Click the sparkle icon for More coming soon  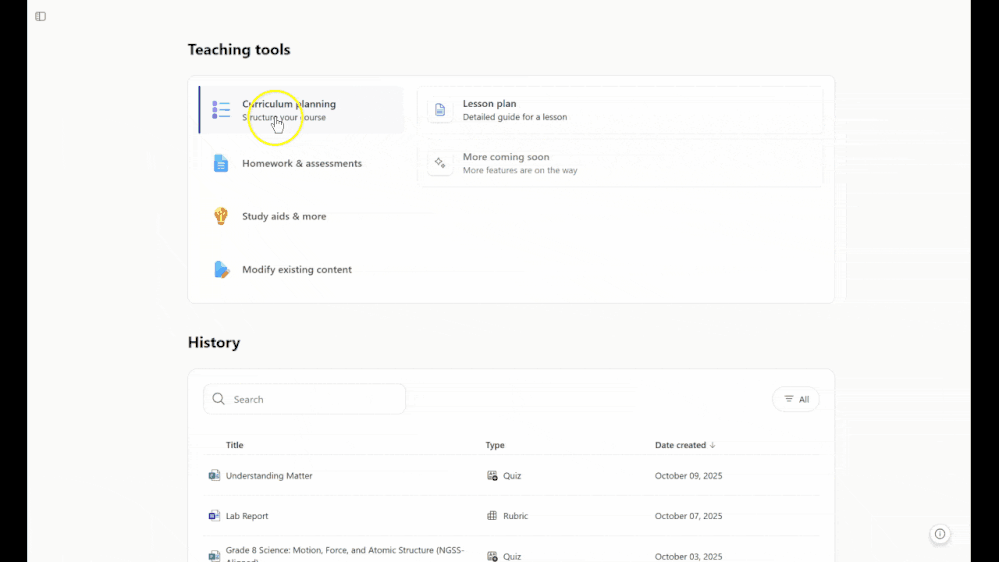[x=440, y=163]
